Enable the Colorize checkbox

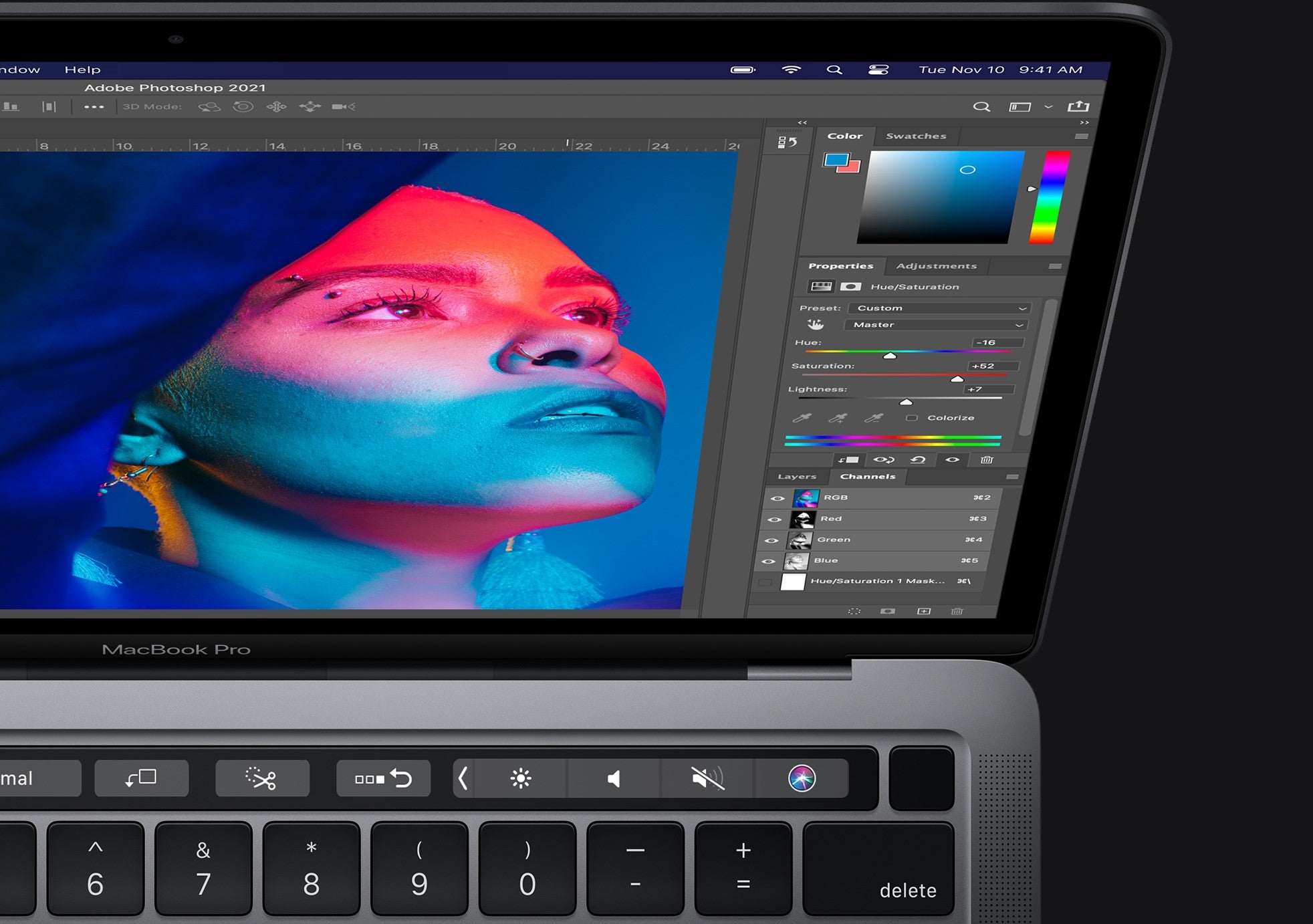click(912, 418)
